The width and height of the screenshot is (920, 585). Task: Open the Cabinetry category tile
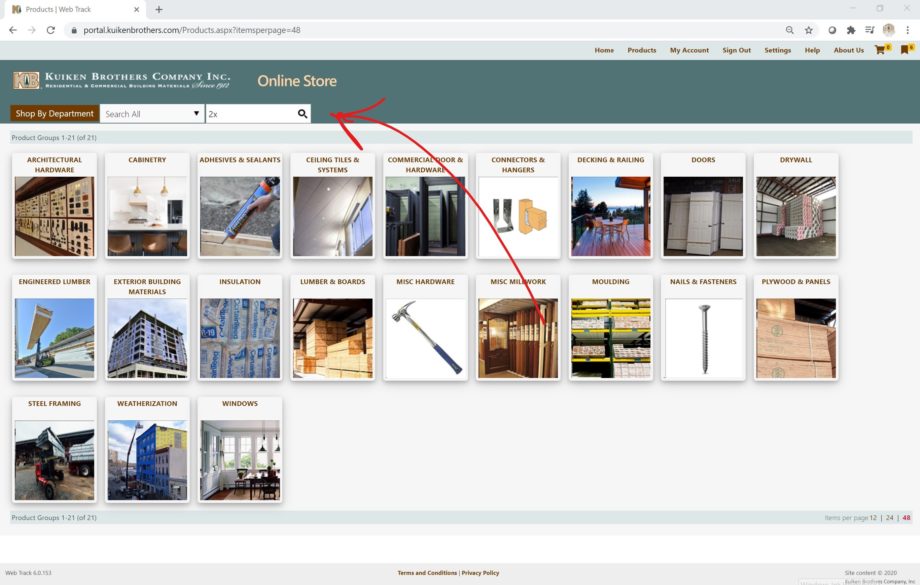tap(147, 206)
